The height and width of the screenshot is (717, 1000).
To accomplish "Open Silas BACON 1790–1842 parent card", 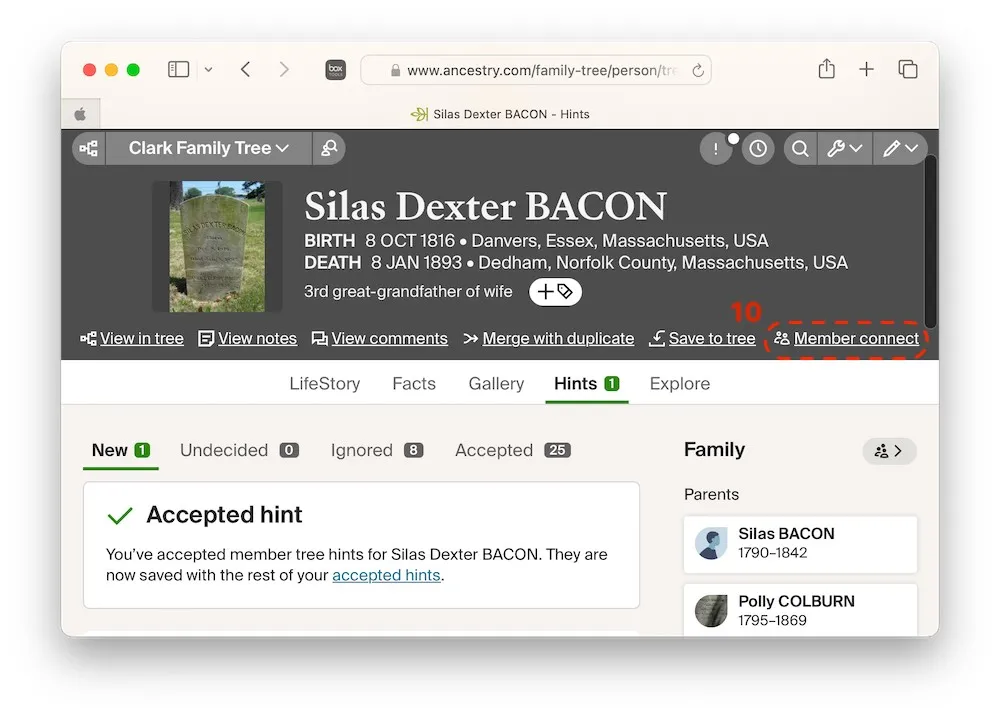I will 800,544.
